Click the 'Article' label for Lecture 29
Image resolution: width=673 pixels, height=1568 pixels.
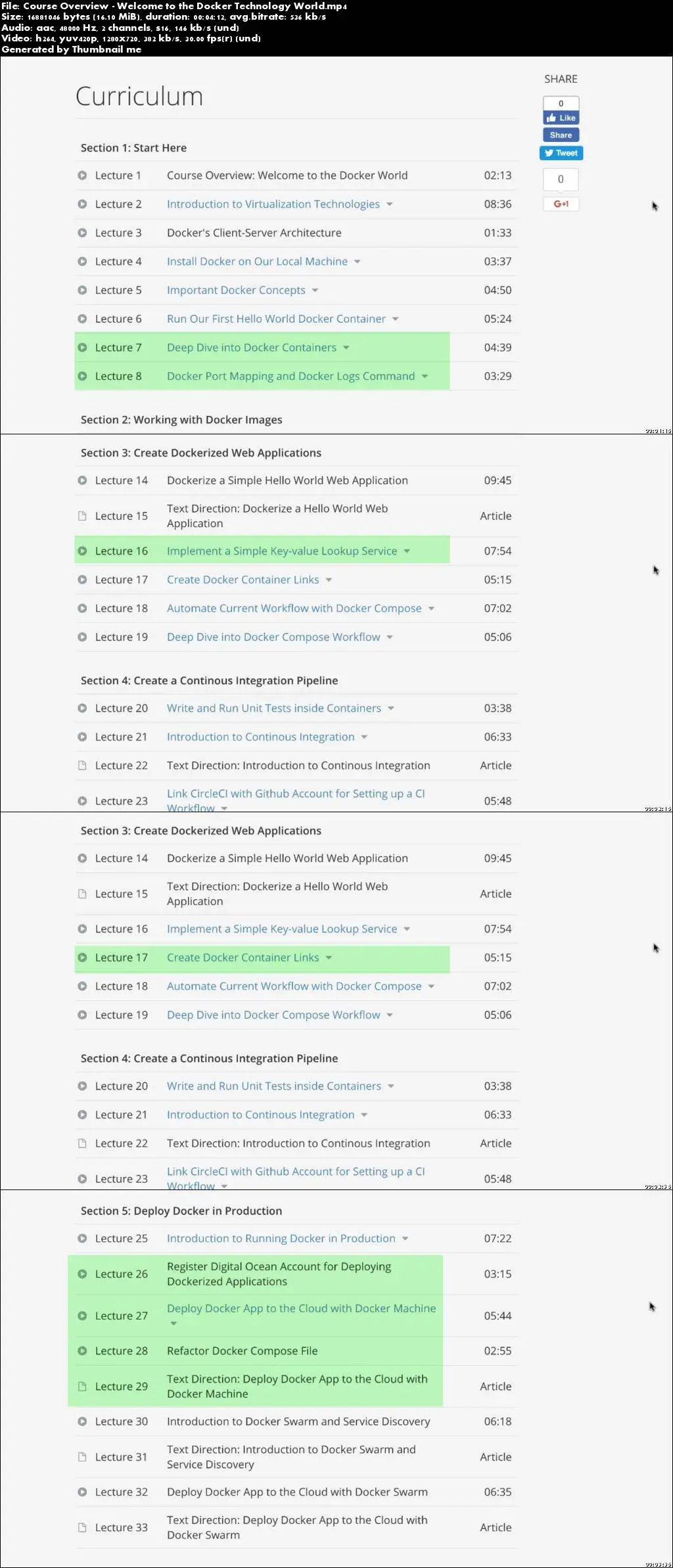click(x=496, y=1386)
